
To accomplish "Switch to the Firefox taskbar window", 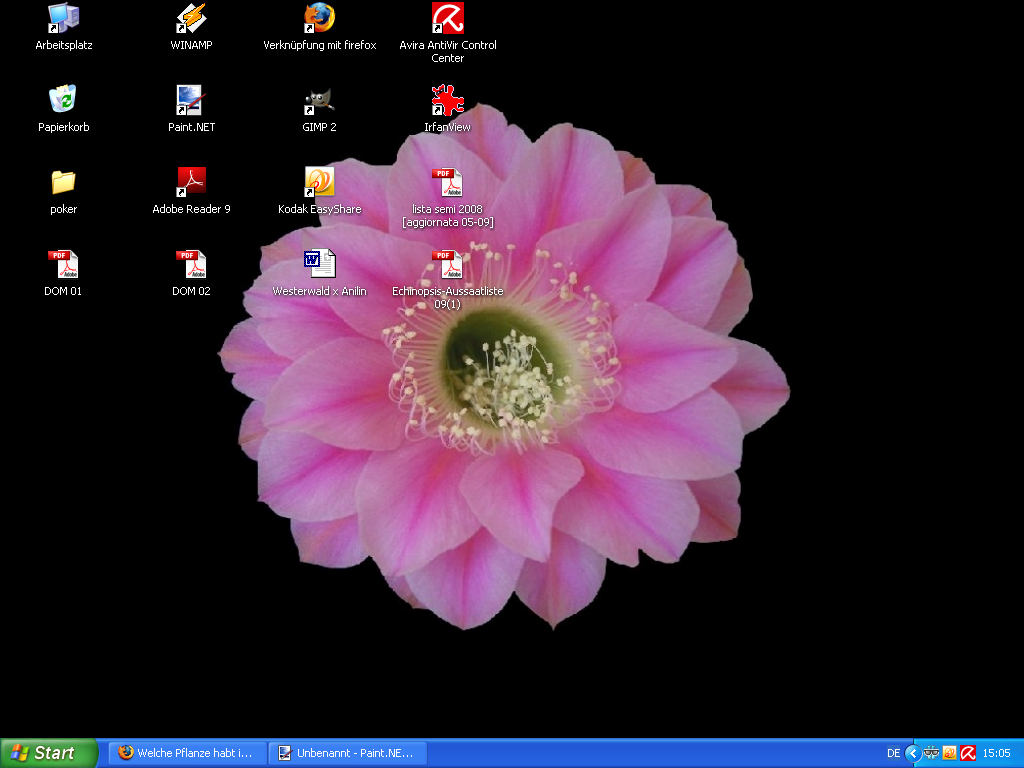I will click(x=188, y=753).
